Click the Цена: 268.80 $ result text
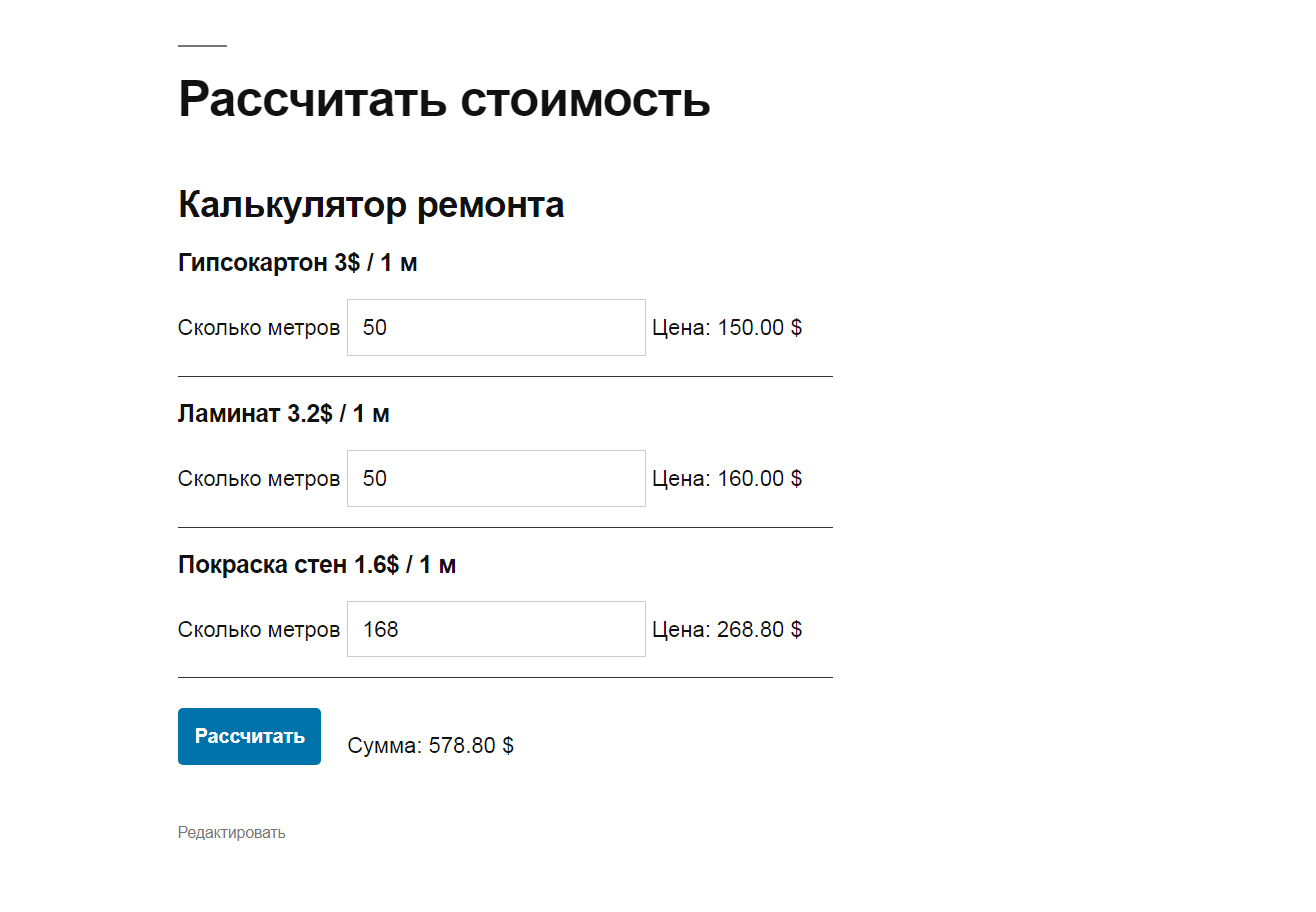The image size is (1316, 912). [x=727, y=630]
